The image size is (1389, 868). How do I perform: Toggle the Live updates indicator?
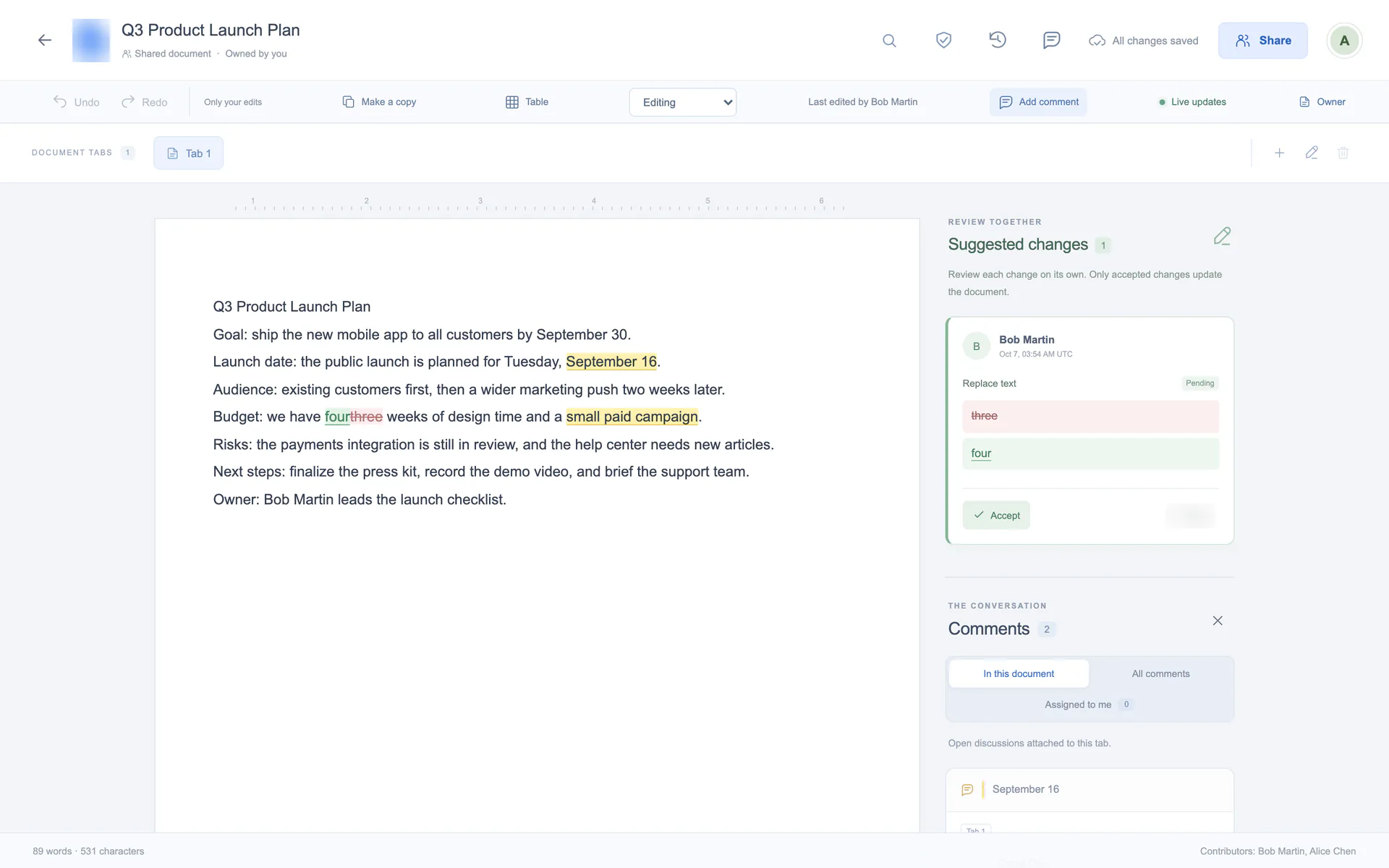1192,102
